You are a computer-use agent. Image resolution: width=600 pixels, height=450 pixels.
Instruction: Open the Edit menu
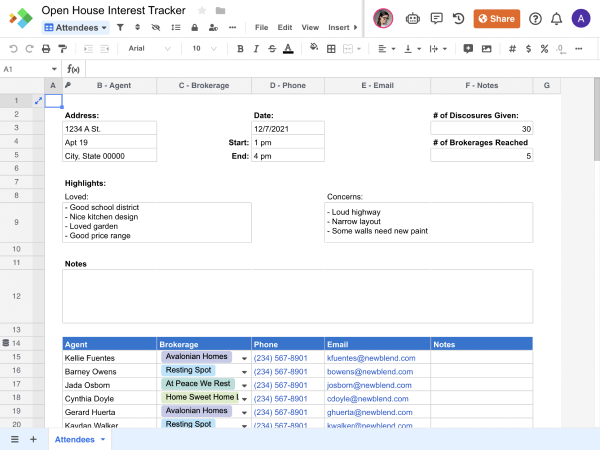tap(285, 28)
